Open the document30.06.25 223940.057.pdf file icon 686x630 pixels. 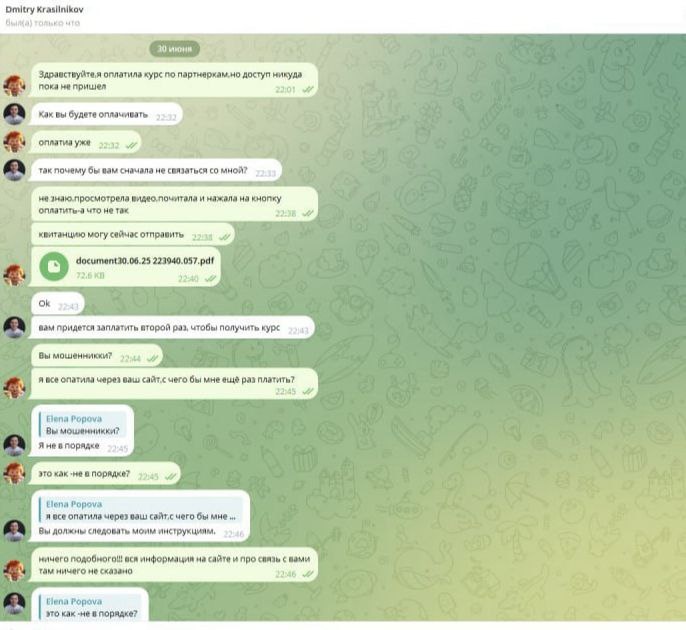54,266
